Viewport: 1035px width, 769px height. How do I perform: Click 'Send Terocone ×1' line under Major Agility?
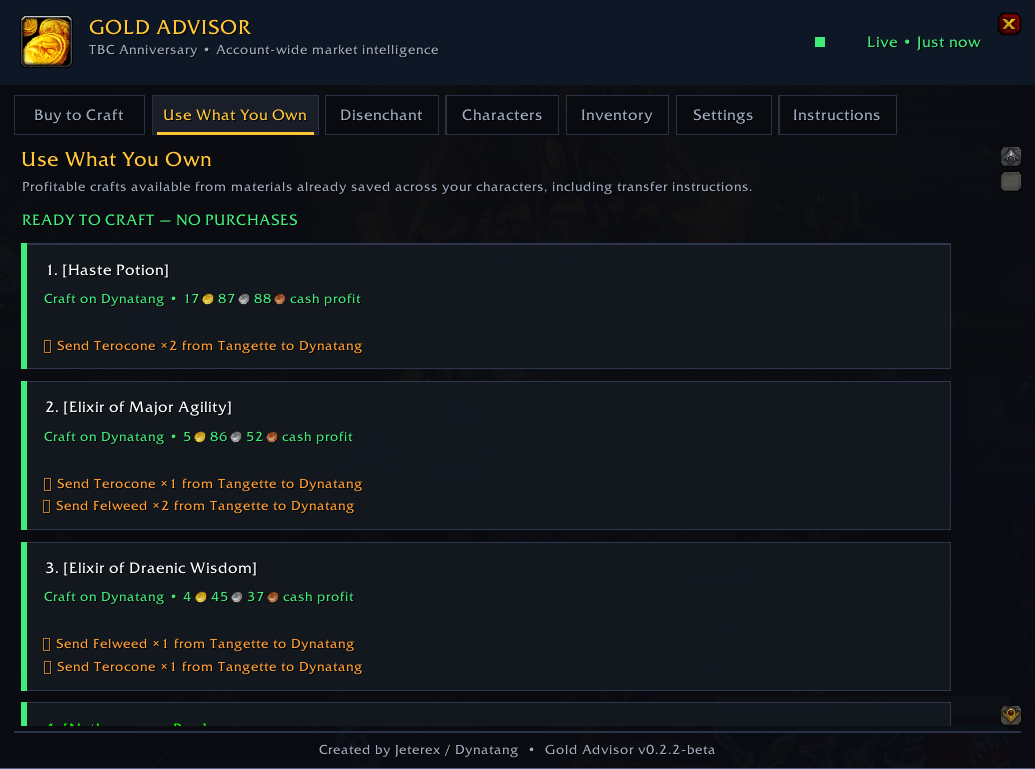coord(209,484)
